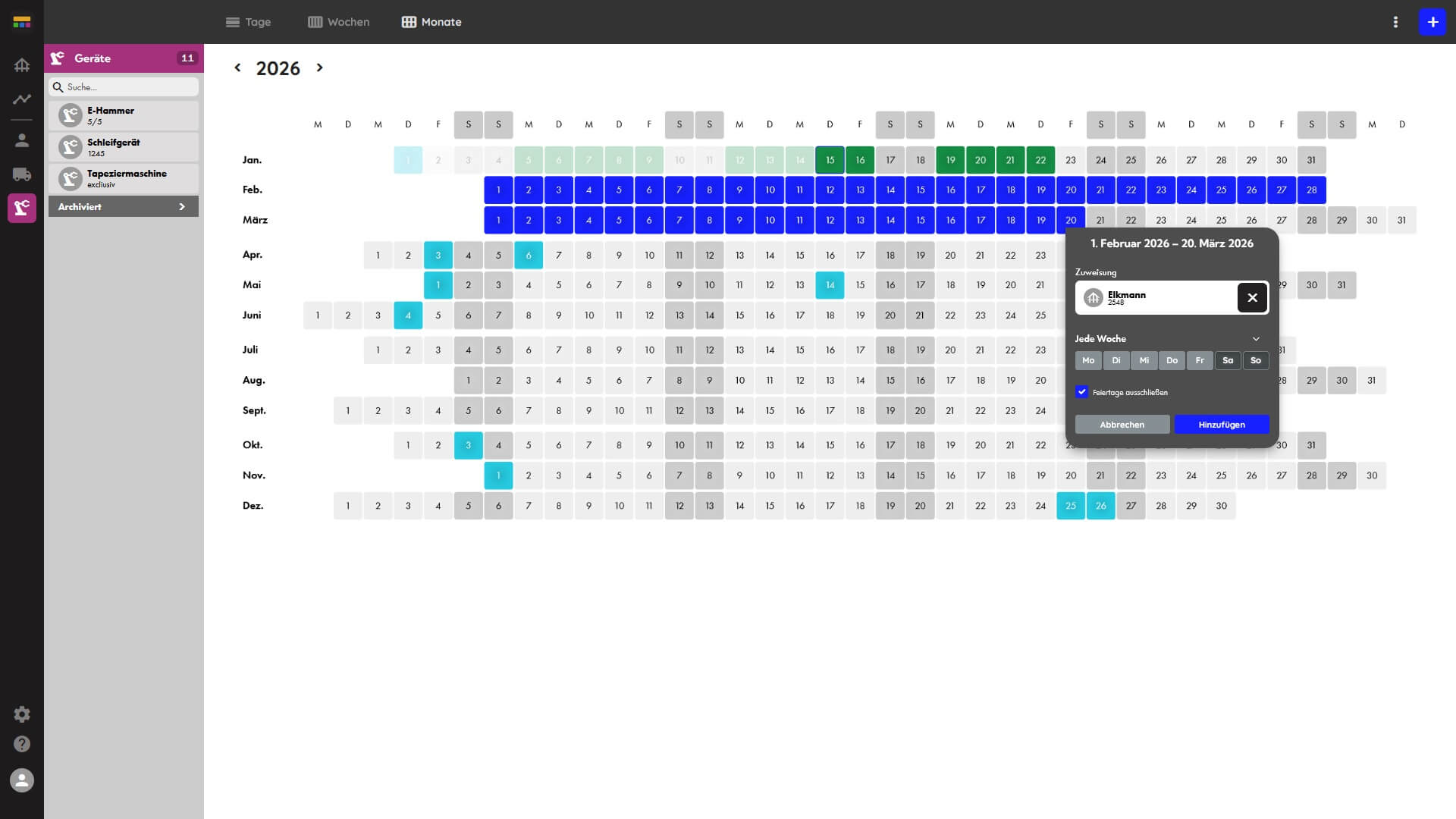
Task: Expand the Archiviert section
Action: (124, 206)
